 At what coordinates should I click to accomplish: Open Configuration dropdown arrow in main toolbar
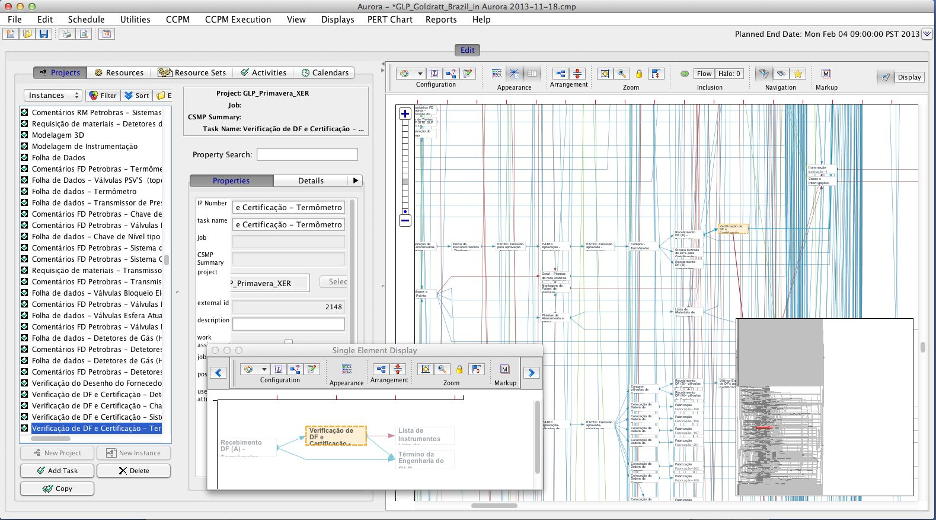pyautogui.click(x=421, y=74)
